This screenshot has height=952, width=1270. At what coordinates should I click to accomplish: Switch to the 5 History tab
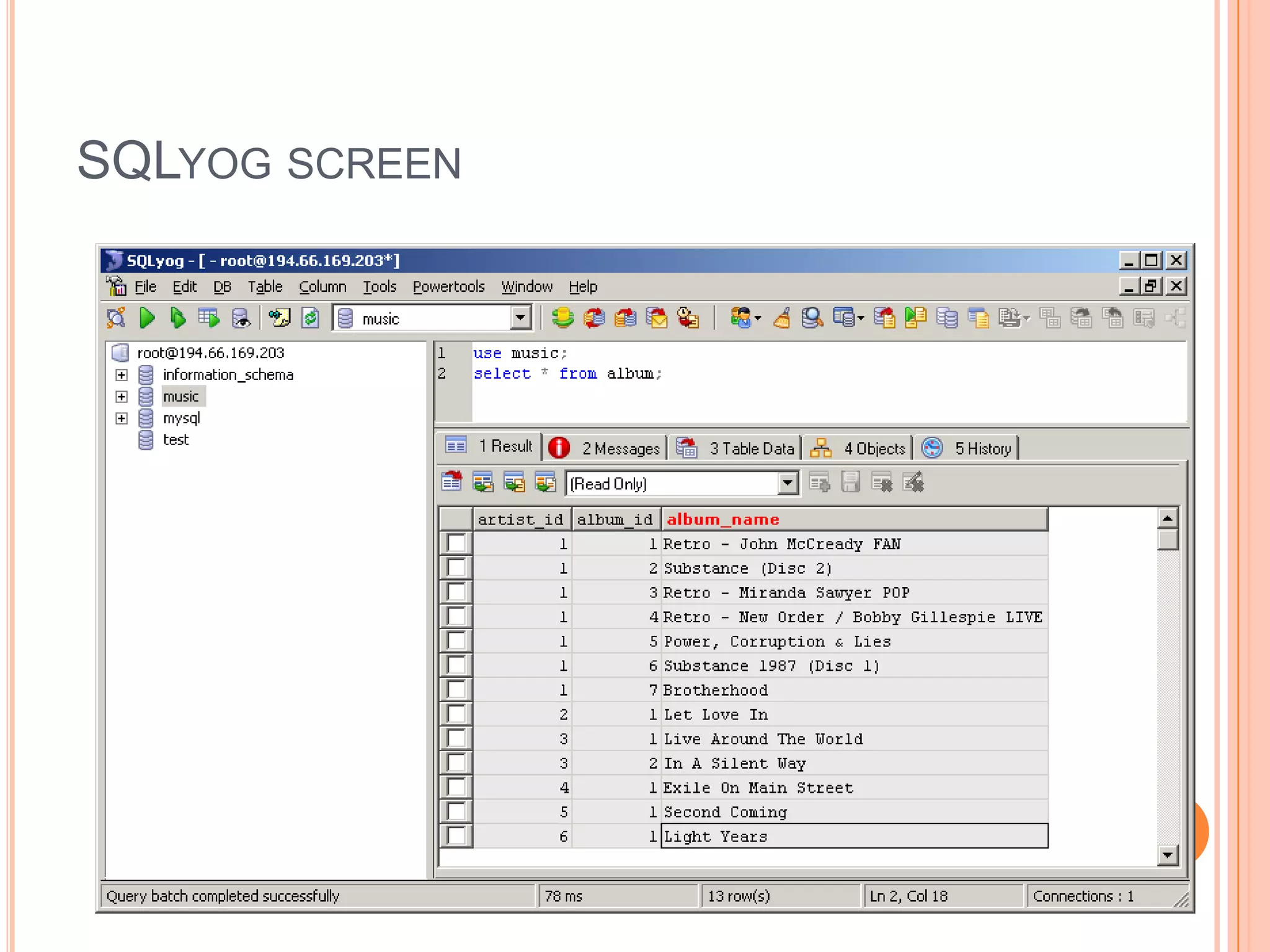pos(967,447)
